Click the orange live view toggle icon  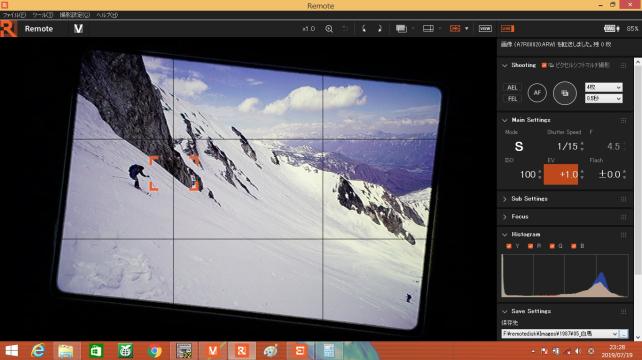pos(507,29)
